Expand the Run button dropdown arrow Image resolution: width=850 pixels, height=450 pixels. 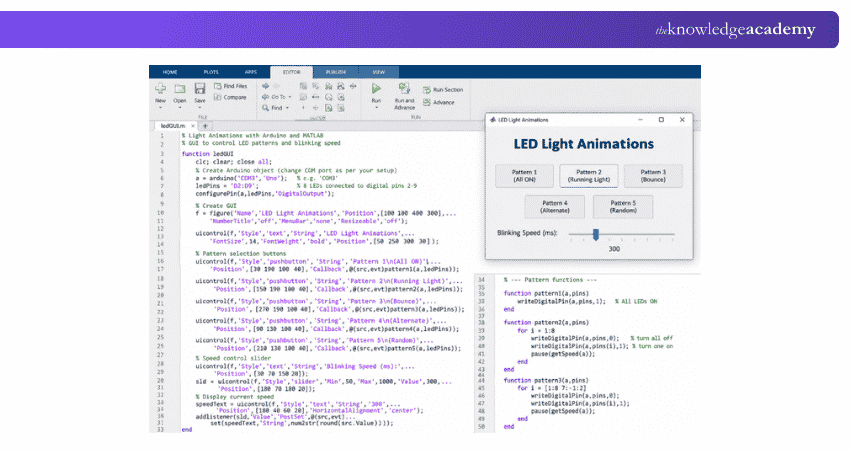coord(376,108)
